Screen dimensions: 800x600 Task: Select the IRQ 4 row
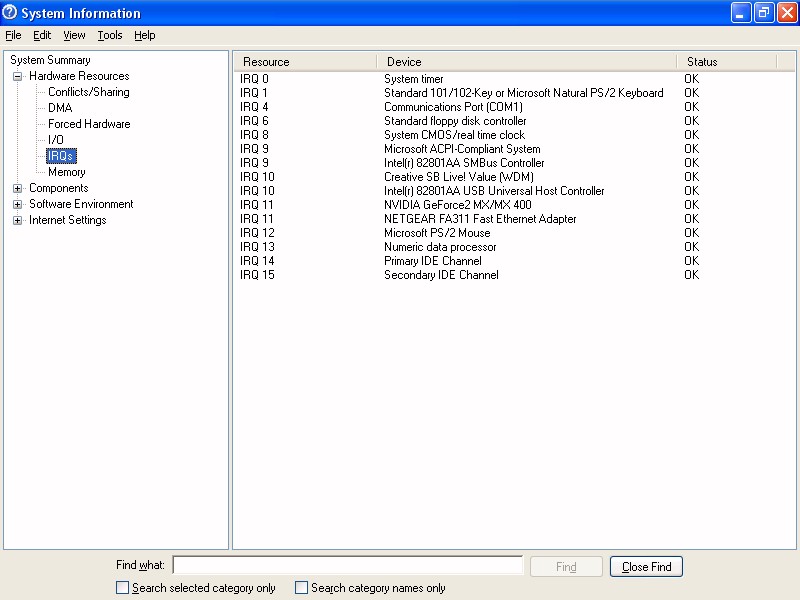pyautogui.click(x=514, y=107)
